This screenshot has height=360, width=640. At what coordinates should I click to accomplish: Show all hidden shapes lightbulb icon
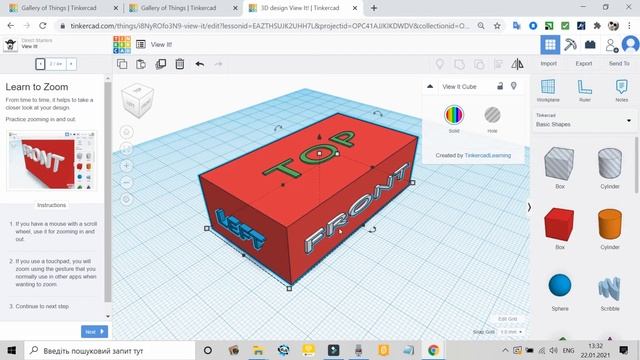point(440,64)
